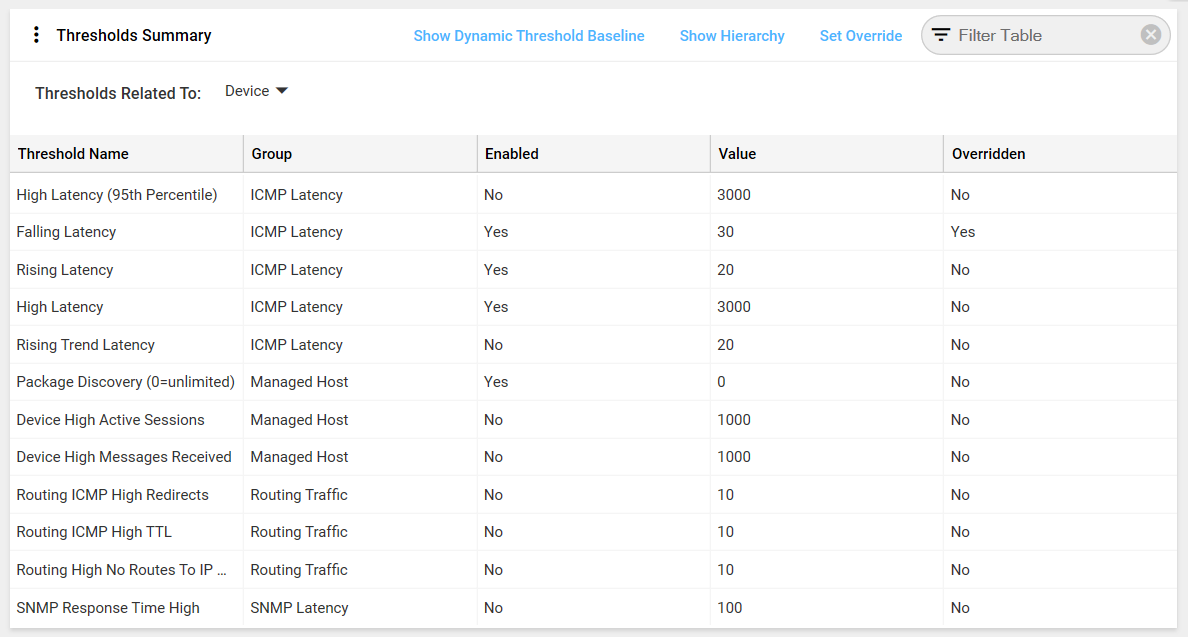Open Device High Active Sessions threshold

pos(109,419)
